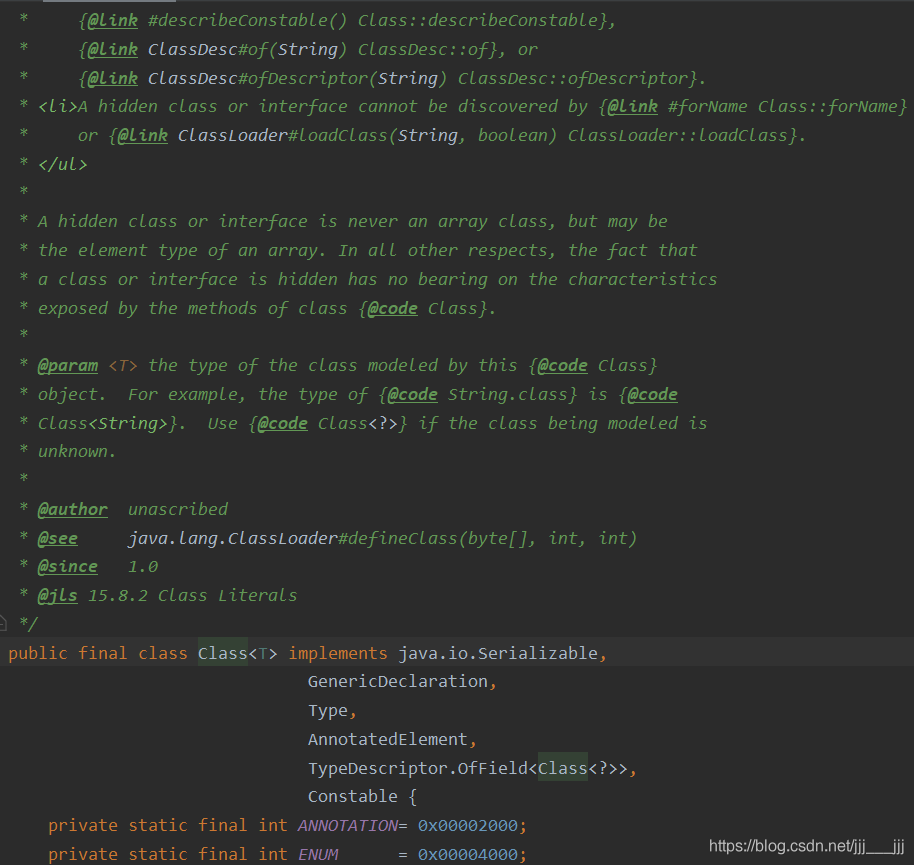Click the @jls 15.8.2 tag
The width and height of the screenshot is (914, 865).
click(x=57, y=595)
